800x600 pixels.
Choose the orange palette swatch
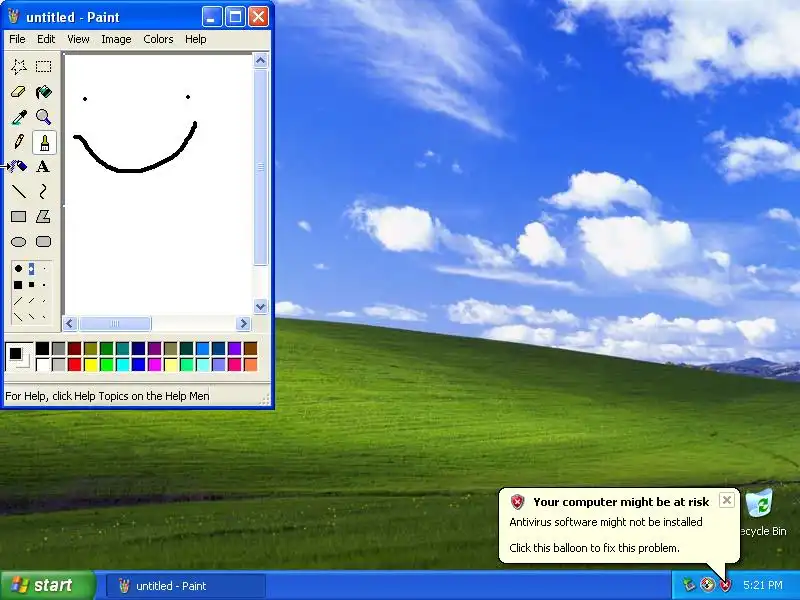[251, 364]
